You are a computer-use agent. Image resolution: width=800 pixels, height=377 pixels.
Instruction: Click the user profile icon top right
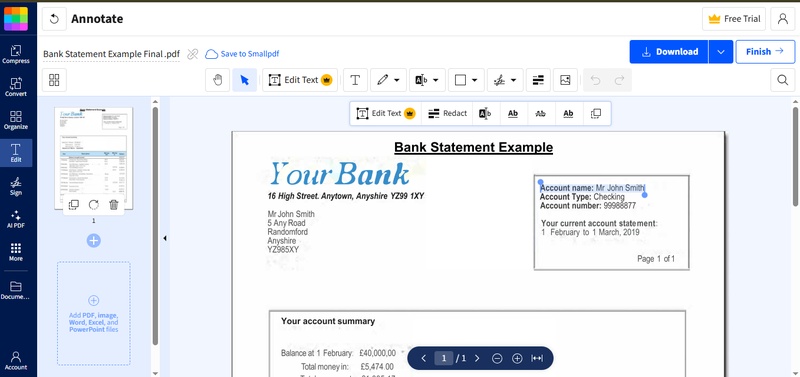(x=783, y=19)
